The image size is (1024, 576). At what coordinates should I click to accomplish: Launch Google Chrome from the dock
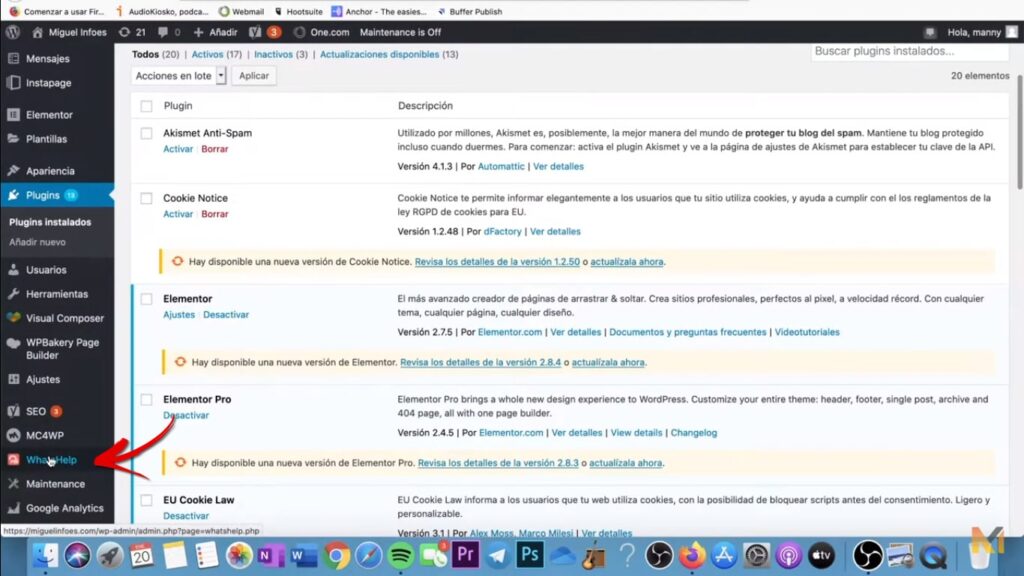336,556
